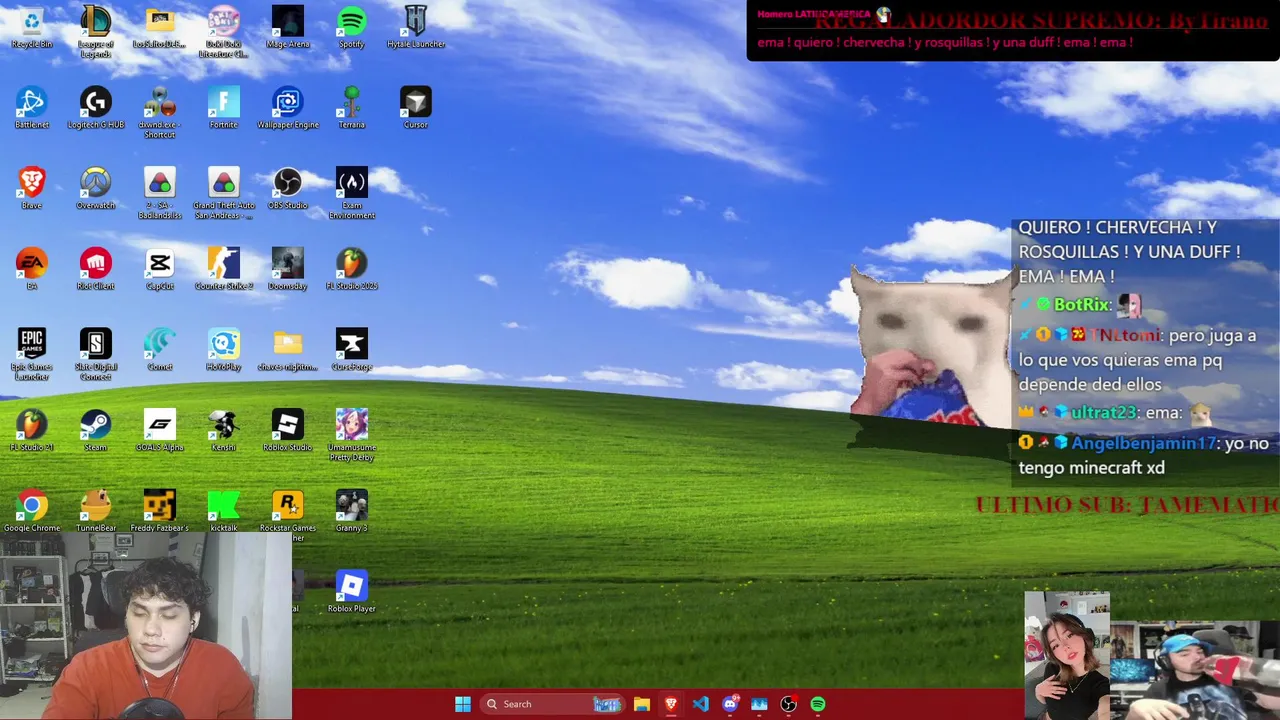Open Epic Games Launcher

point(32,354)
